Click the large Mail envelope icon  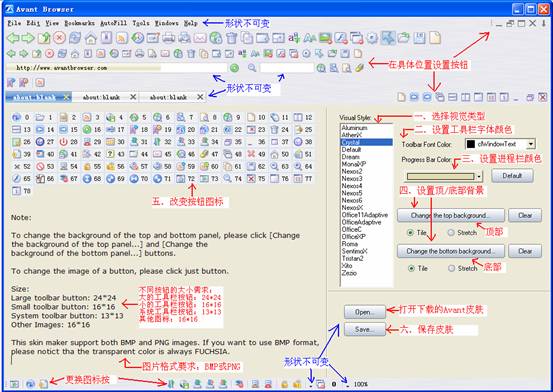200,38
